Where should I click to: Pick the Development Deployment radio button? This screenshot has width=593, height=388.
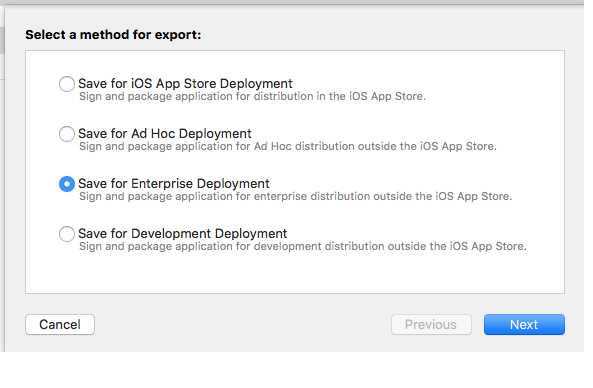(x=67, y=234)
